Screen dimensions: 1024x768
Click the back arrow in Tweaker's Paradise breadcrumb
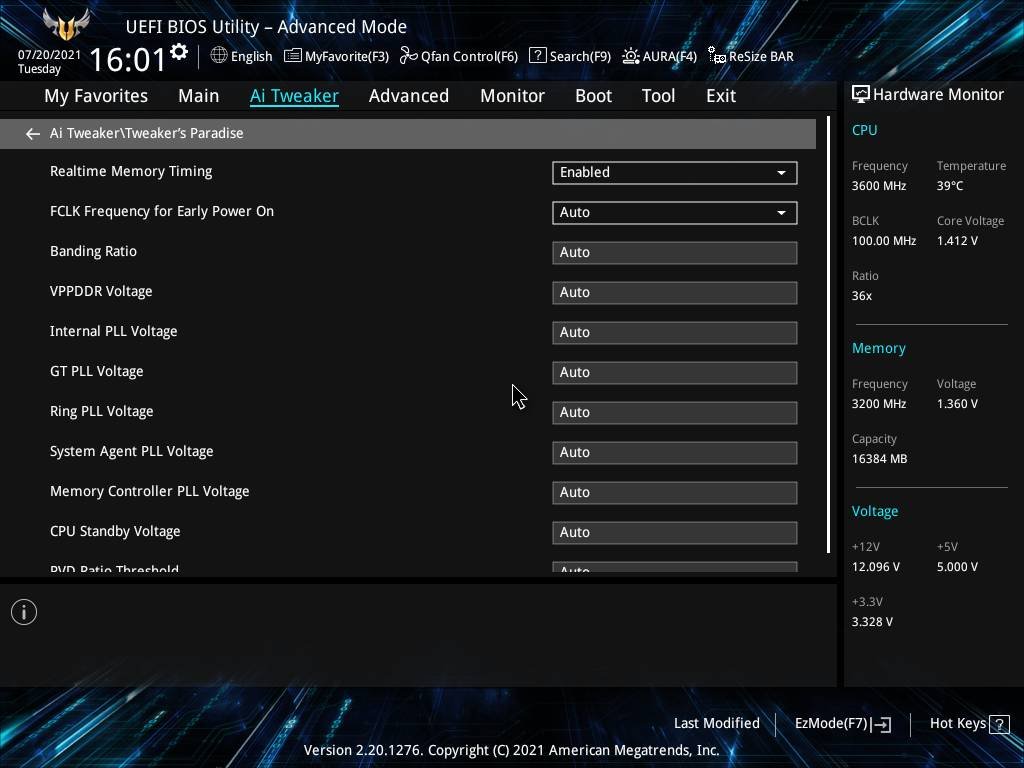(x=33, y=133)
